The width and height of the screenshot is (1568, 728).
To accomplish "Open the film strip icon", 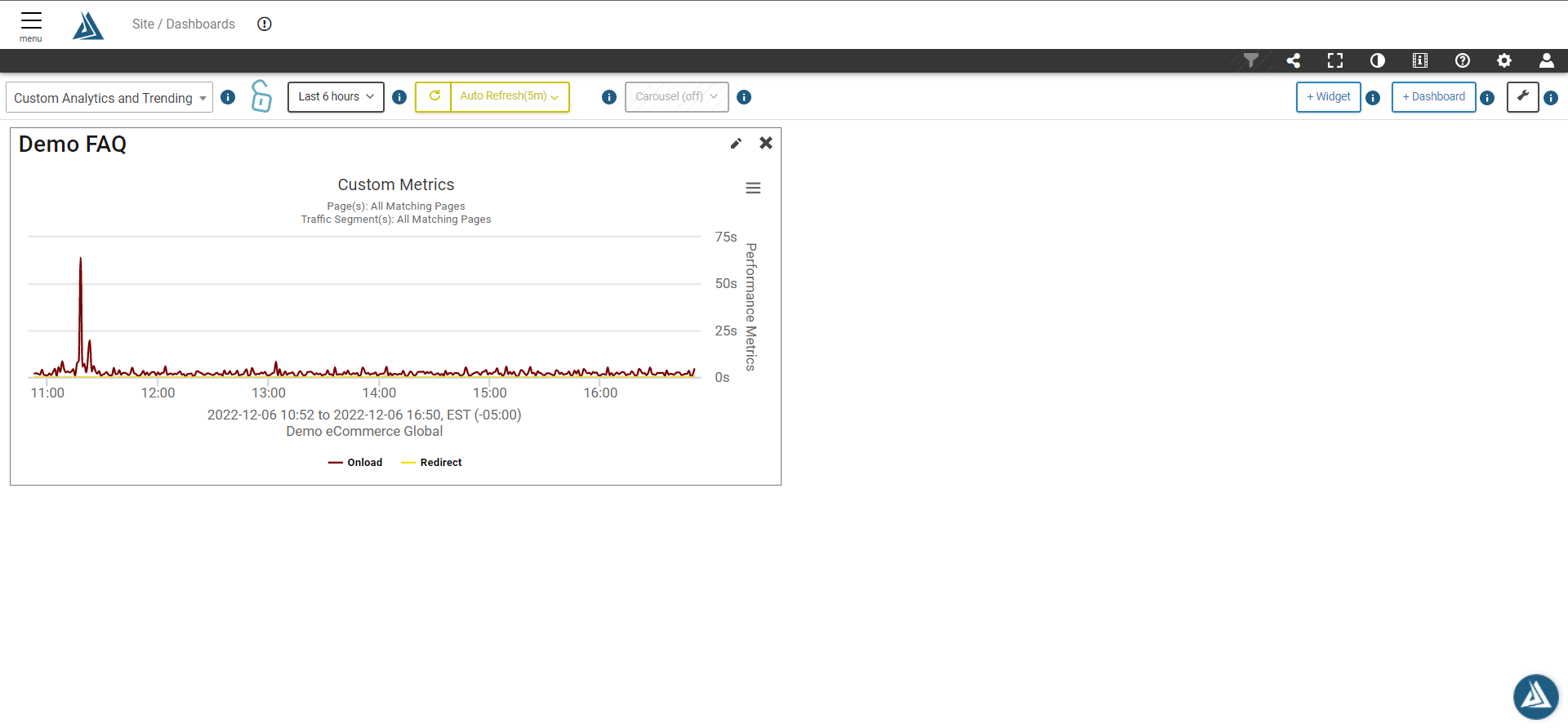I will click(1420, 60).
